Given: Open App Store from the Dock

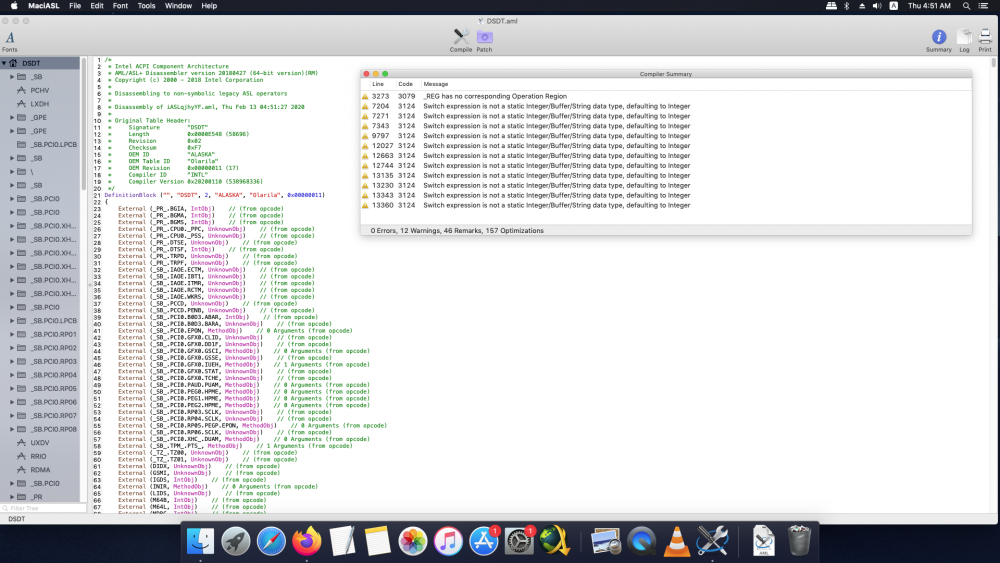Looking at the screenshot, I should click(484, 541).
